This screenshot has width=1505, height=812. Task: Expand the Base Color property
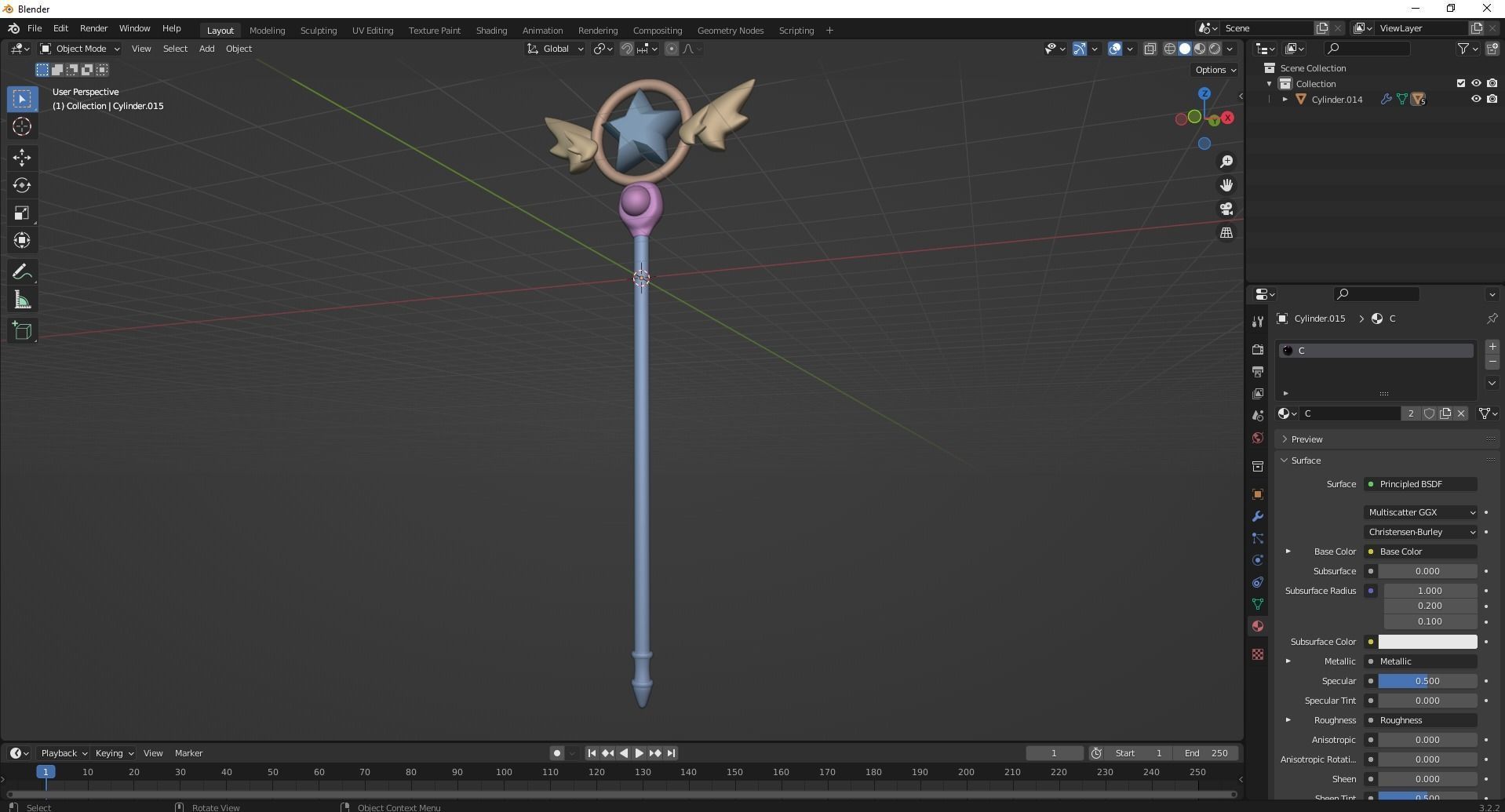(1288, 552)
